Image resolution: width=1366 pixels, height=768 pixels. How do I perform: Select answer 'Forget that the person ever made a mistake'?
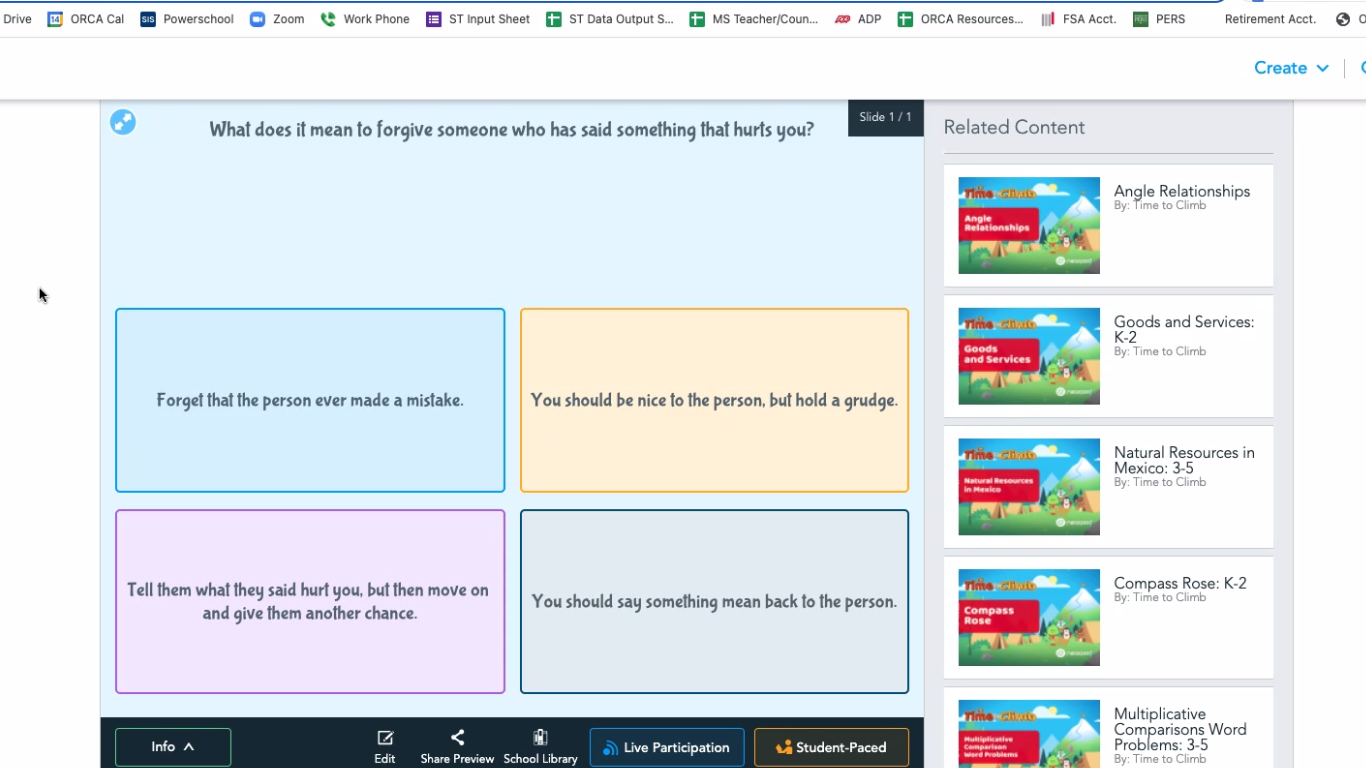[x=310, y=400]
